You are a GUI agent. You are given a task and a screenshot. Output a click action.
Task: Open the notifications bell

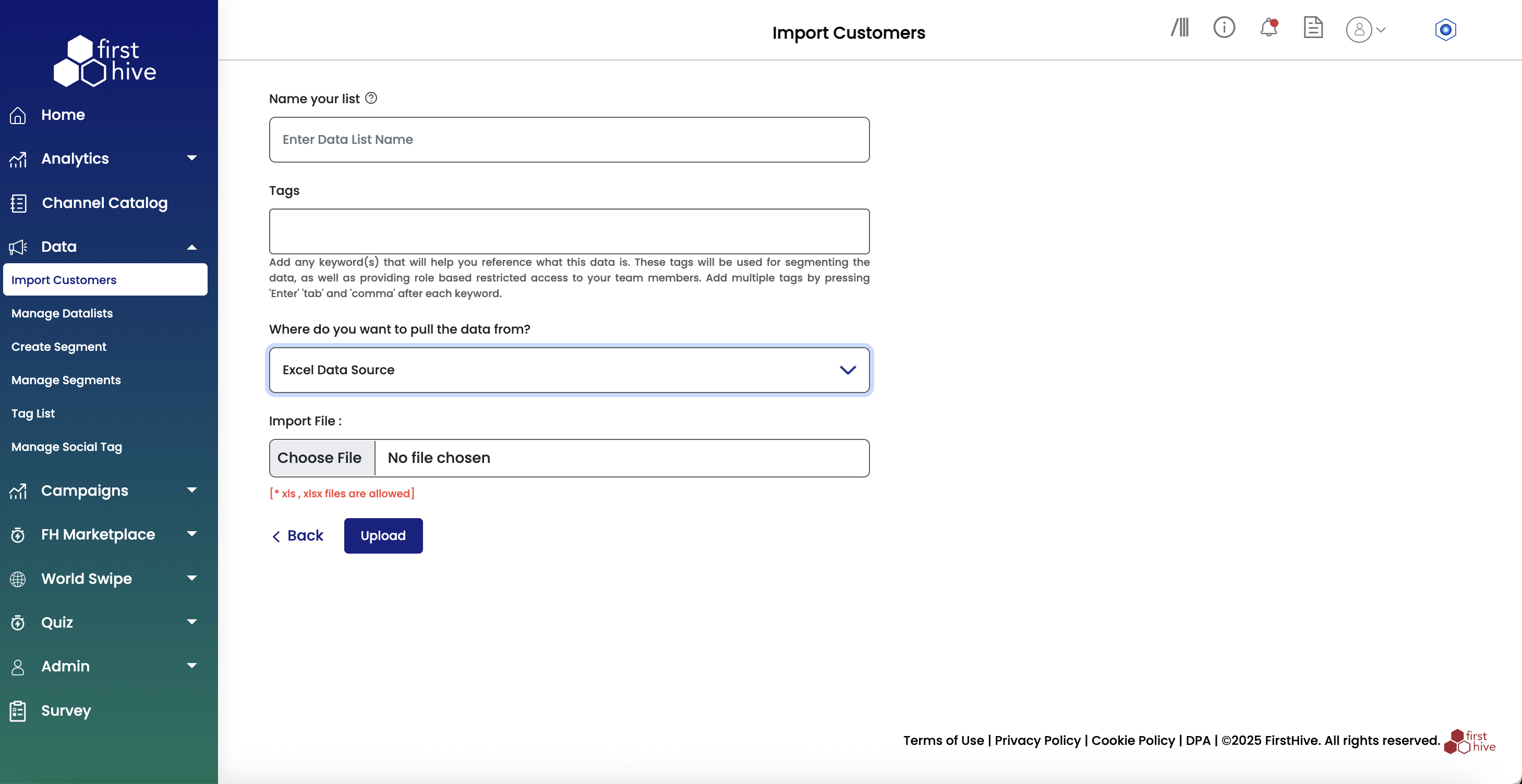click(1269, 27)
